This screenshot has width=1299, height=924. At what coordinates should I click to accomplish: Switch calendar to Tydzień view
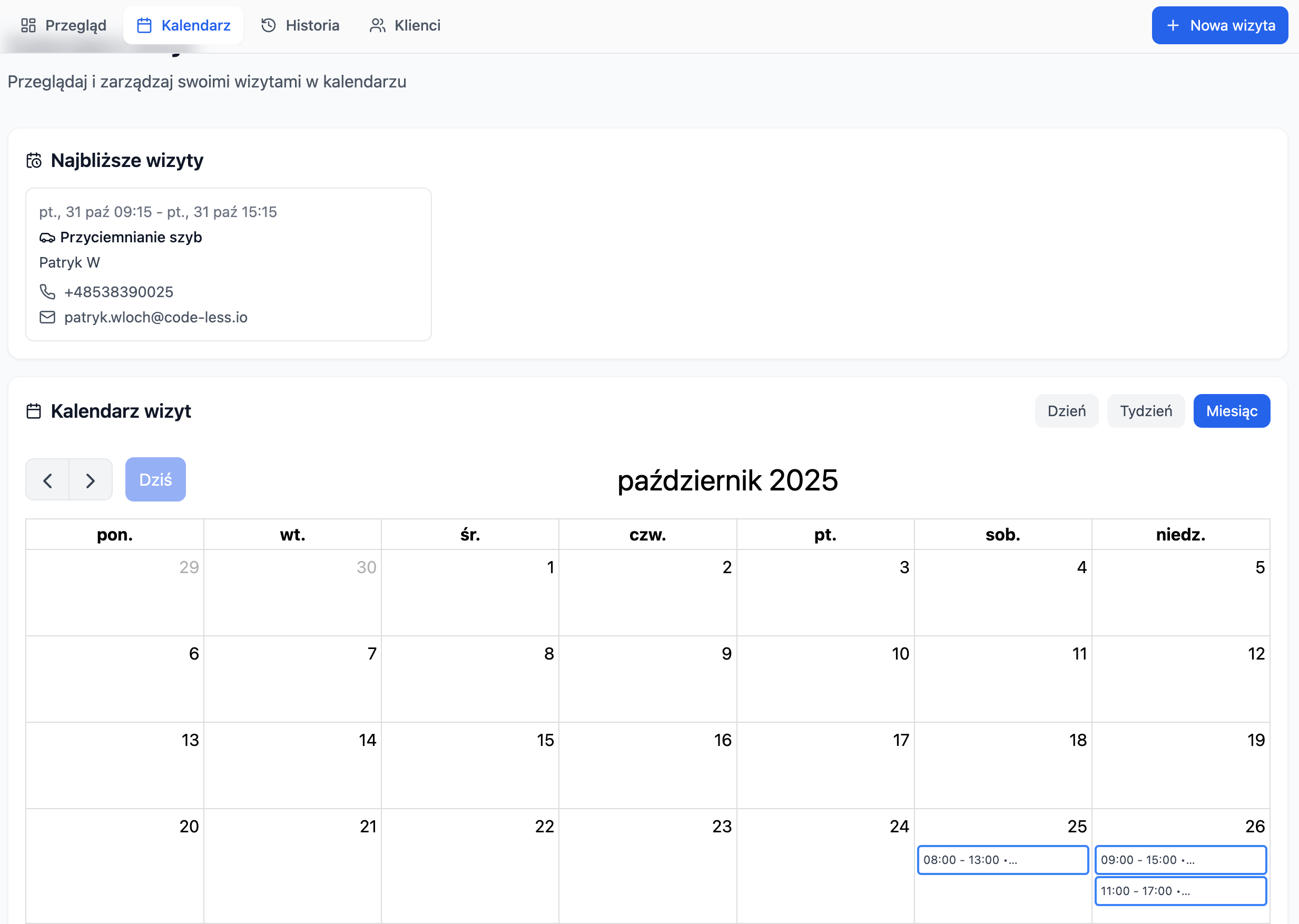1145,411
